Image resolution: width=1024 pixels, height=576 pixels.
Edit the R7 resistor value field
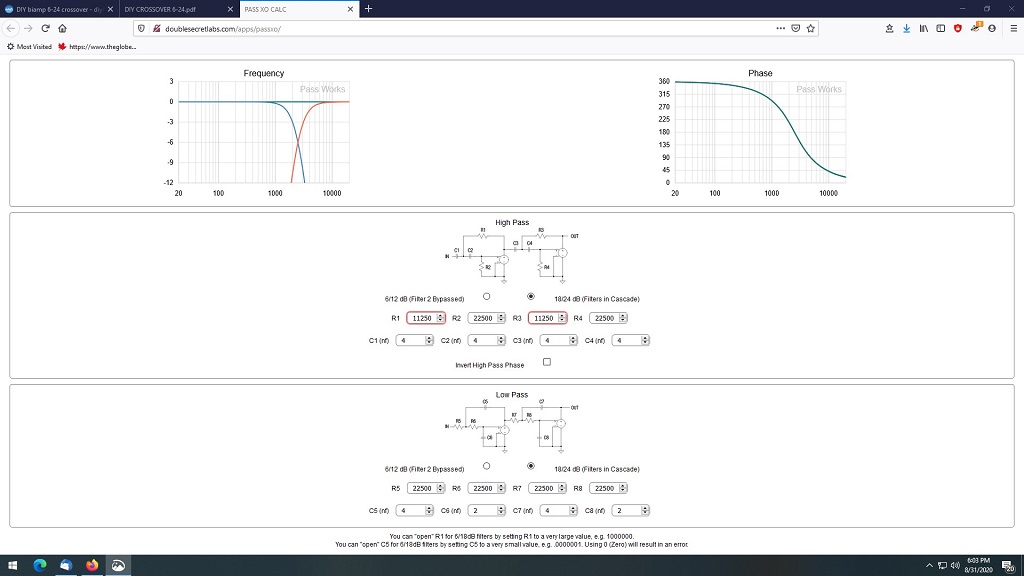[x=547, y=488]
